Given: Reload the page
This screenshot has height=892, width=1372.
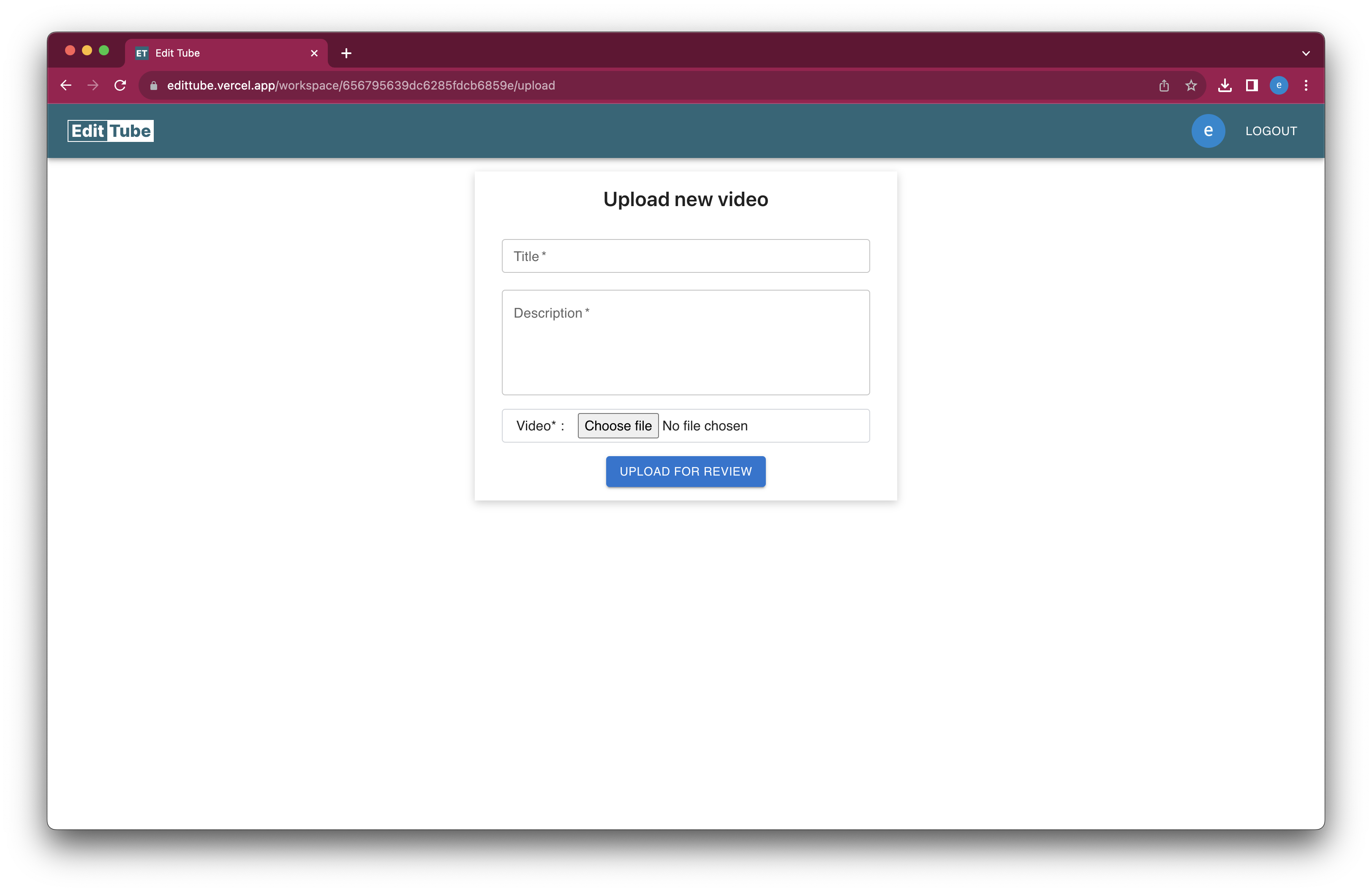Looking at the screenshot, I should (x=120, y=85).
